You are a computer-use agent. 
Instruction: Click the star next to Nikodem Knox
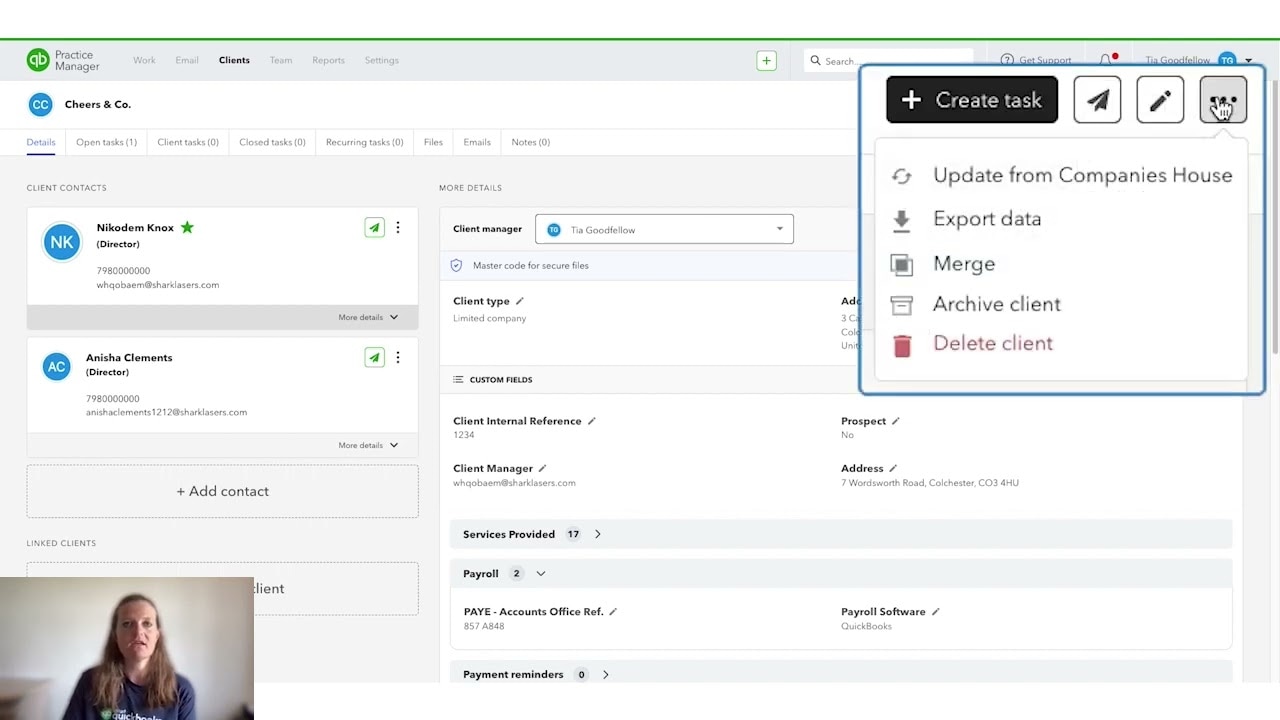(186, 227)
